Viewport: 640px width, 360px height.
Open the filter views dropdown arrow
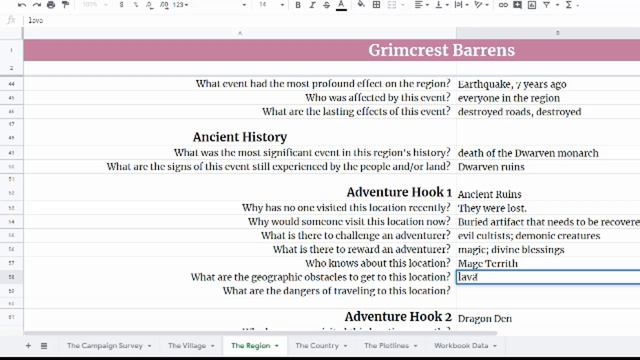pyautogui.click(x=557, y=5)
